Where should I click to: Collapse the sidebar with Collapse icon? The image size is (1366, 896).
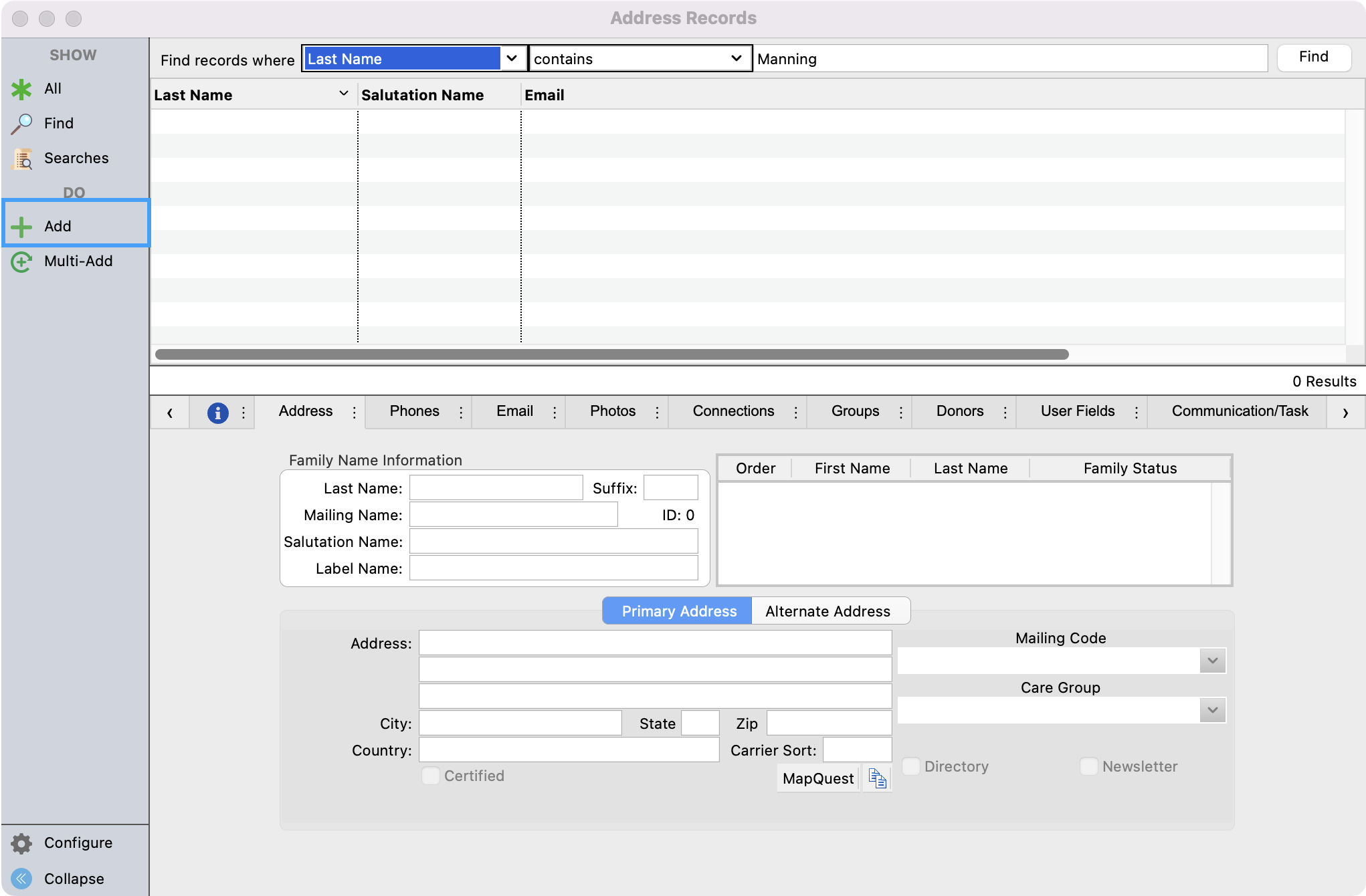tap(21, 879)
